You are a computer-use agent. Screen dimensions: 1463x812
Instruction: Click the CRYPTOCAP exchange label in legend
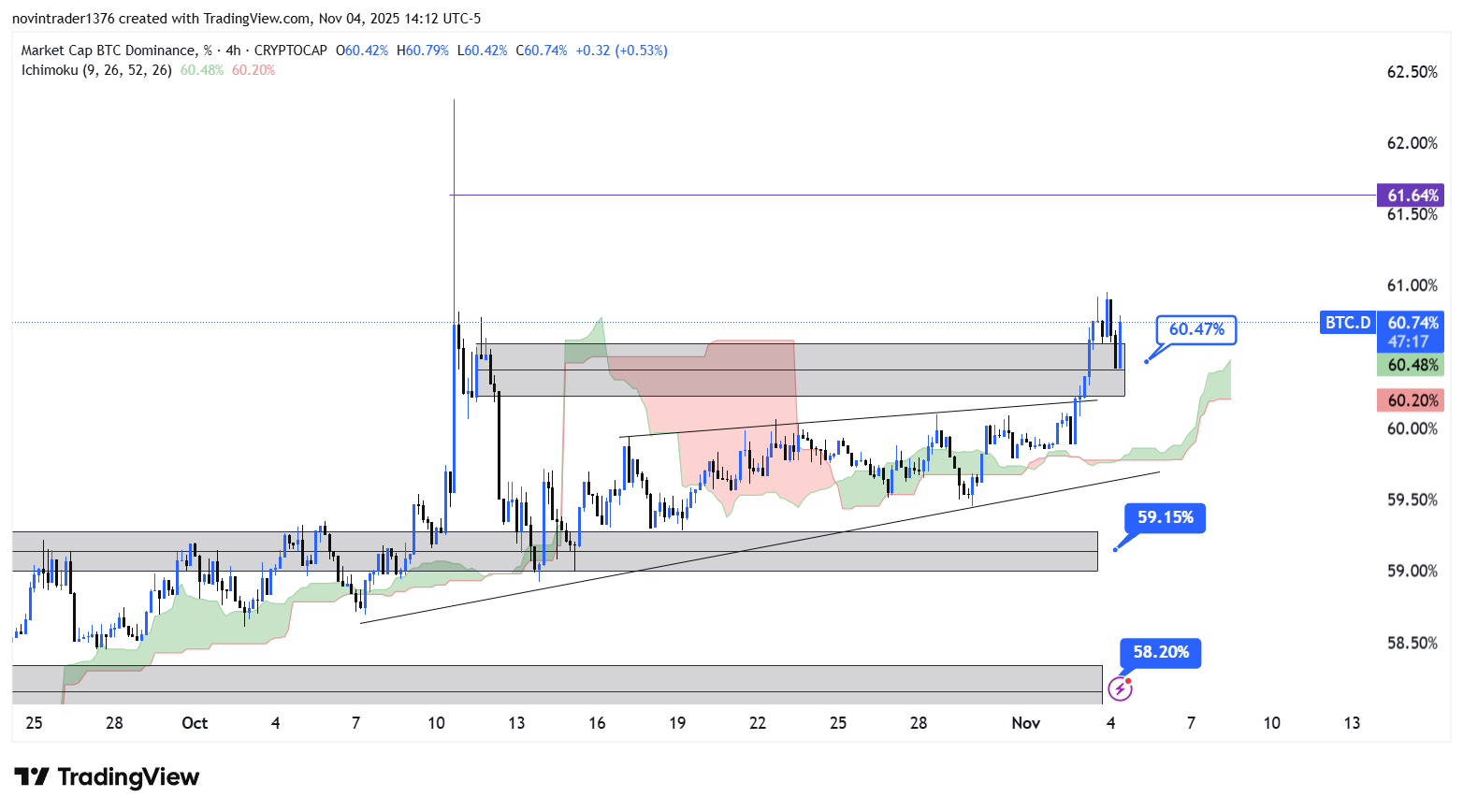[x=291, y=51]
